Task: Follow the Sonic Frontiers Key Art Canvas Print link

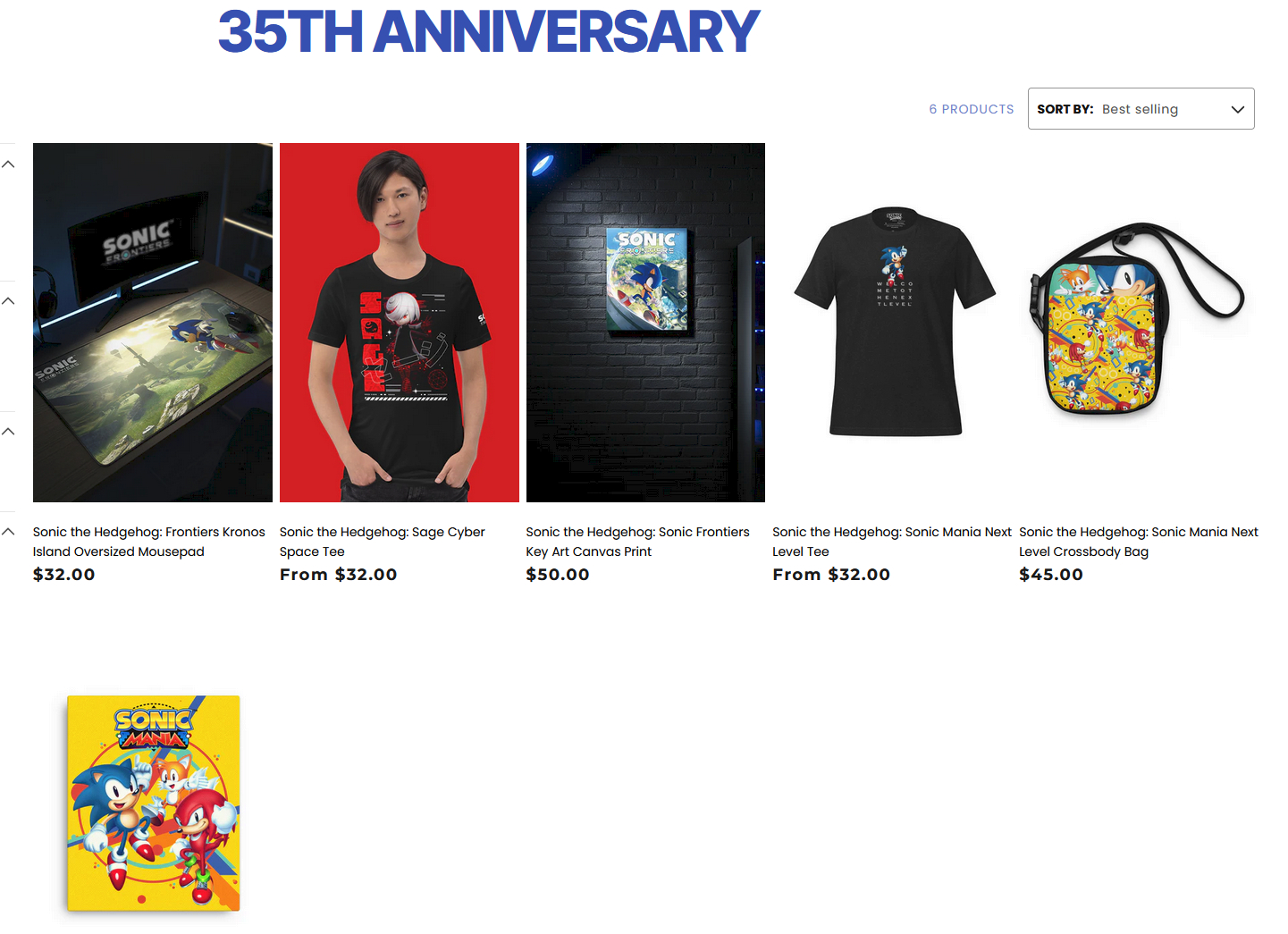Action: click(638, 542)
